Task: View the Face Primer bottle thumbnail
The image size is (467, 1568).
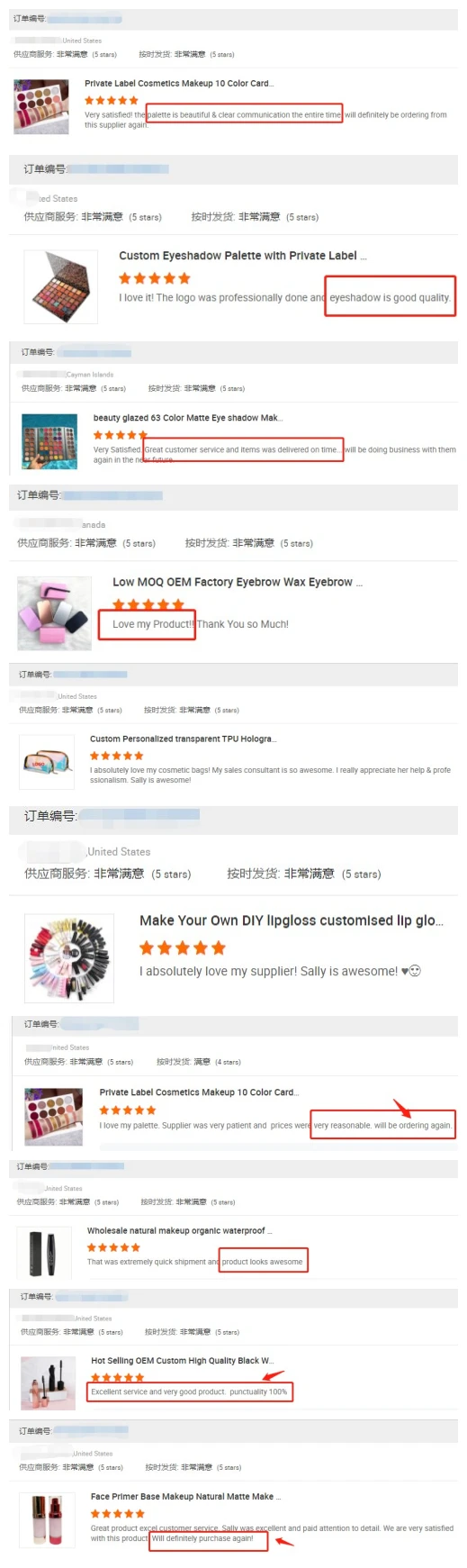Action: pyautogui.click(x=47, y=1519)
